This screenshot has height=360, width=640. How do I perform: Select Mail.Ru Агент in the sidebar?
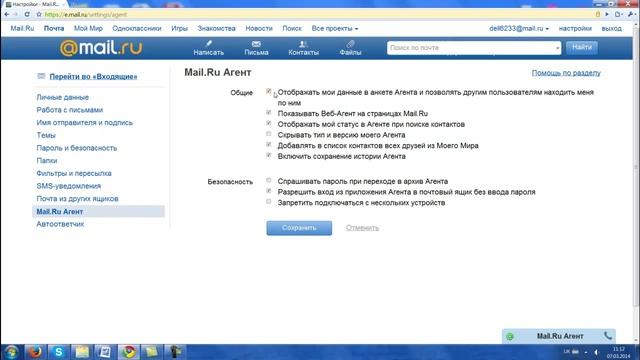point(98,211)
